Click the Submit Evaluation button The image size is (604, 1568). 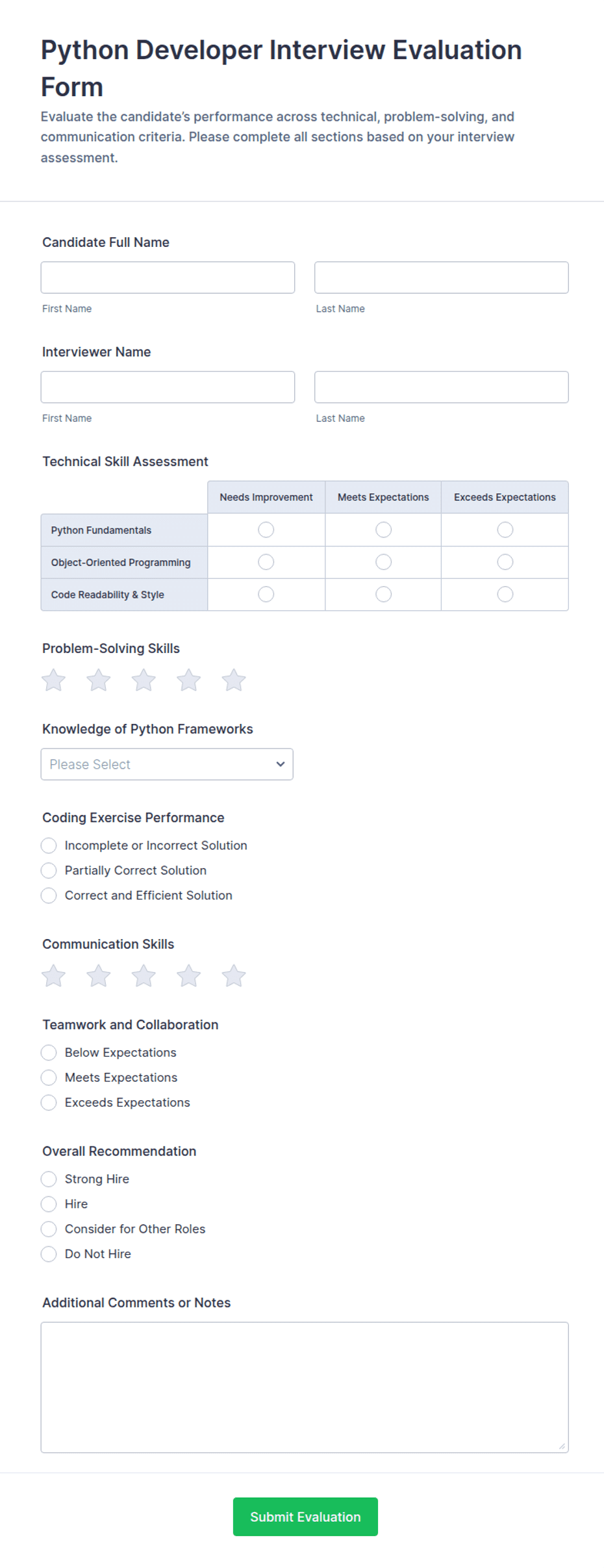(305, 1517)
